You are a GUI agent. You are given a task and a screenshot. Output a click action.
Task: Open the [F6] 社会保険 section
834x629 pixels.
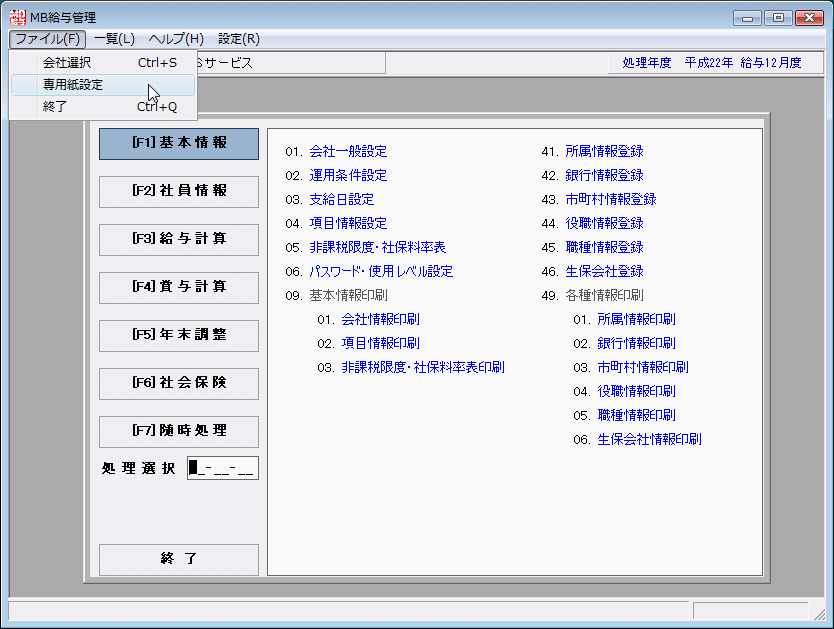click(x=179, y=383)
